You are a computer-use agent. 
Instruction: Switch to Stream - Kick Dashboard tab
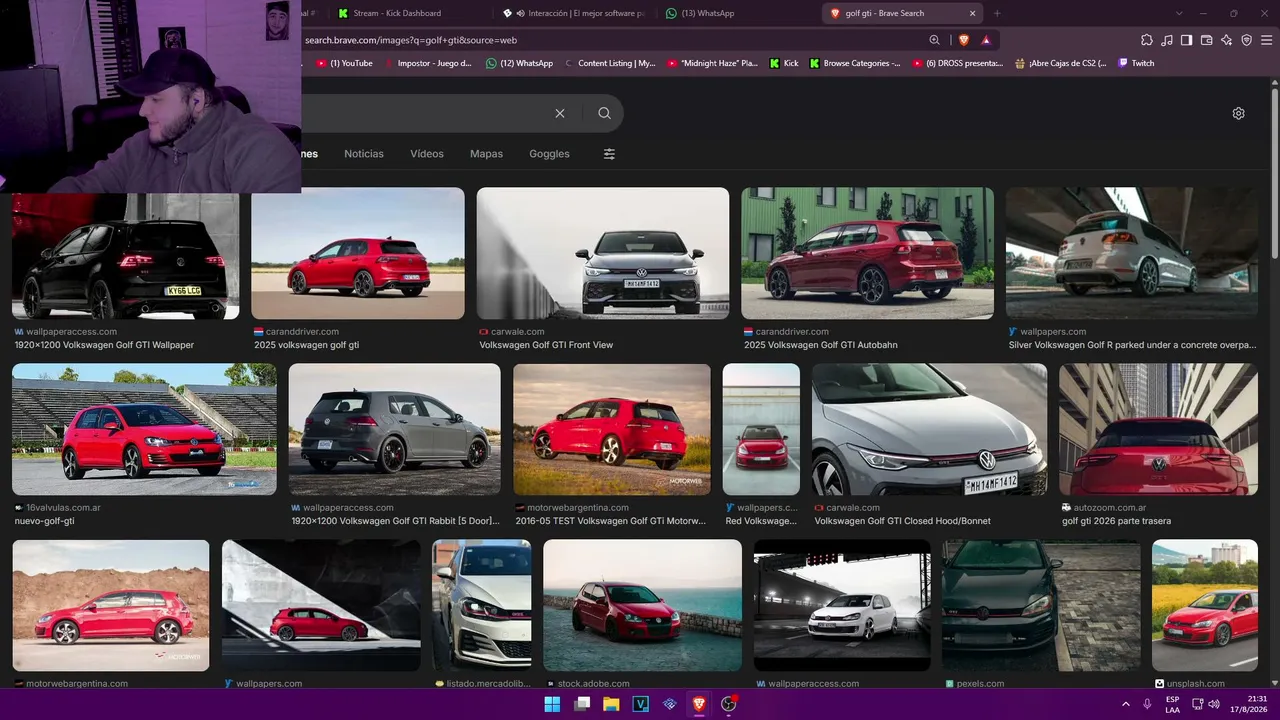[x=407, y=13]
